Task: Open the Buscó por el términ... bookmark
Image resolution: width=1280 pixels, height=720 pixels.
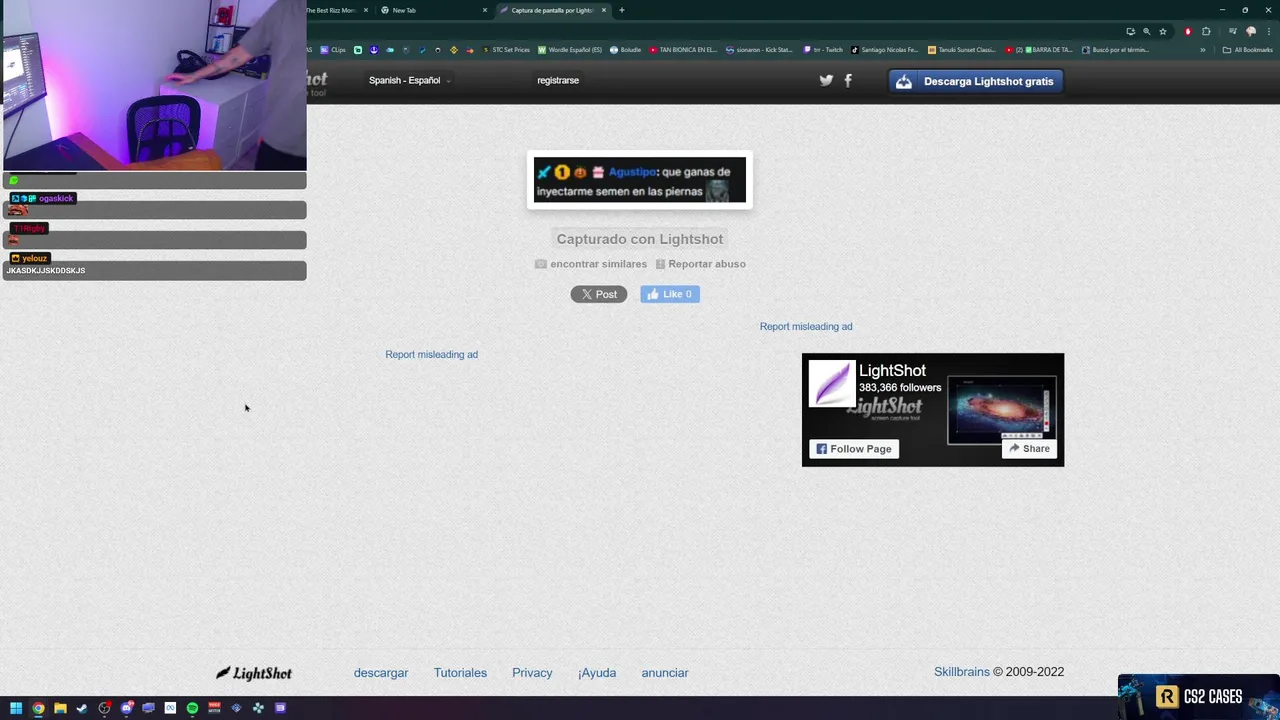Action: point(1115,50)
